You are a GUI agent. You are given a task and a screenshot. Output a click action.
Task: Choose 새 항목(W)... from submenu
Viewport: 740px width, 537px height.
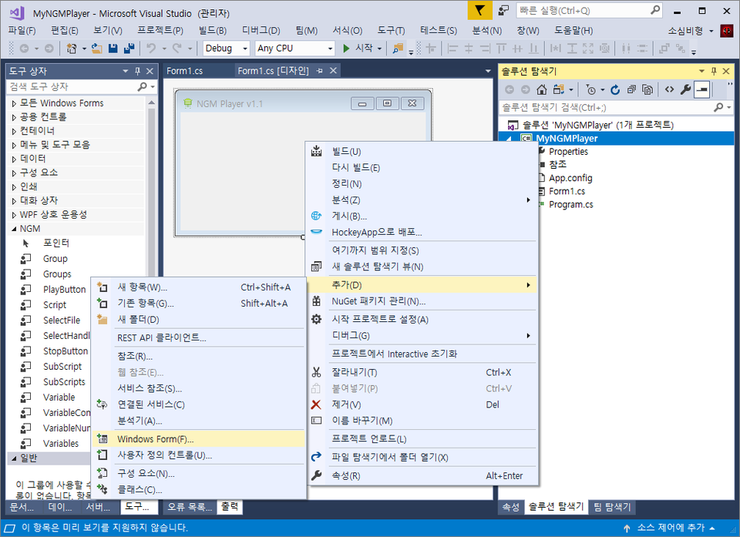(199, 287)
